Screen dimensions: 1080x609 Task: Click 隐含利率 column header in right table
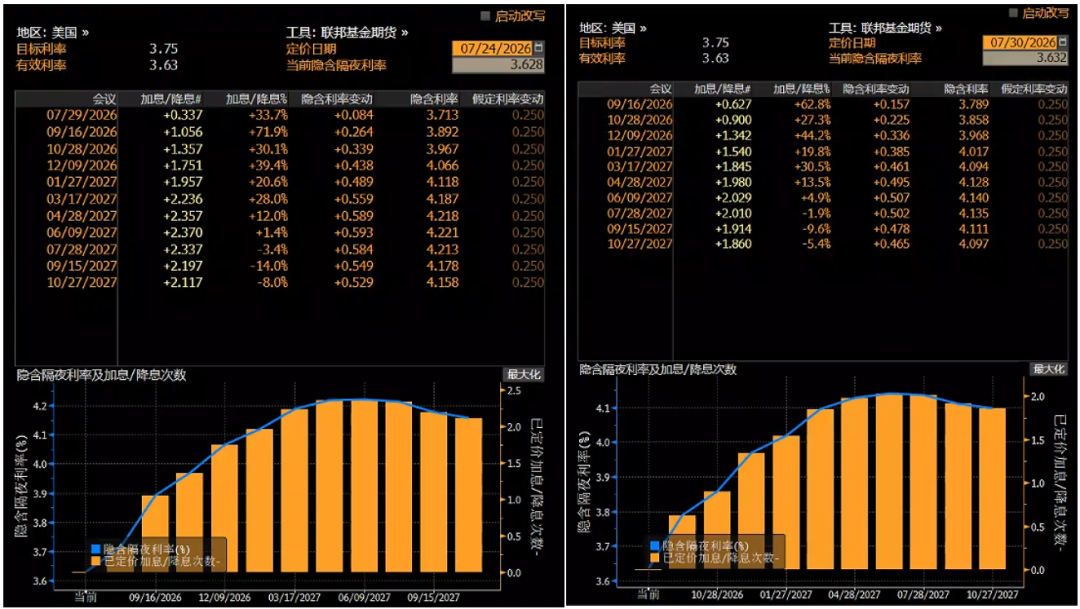966,89
